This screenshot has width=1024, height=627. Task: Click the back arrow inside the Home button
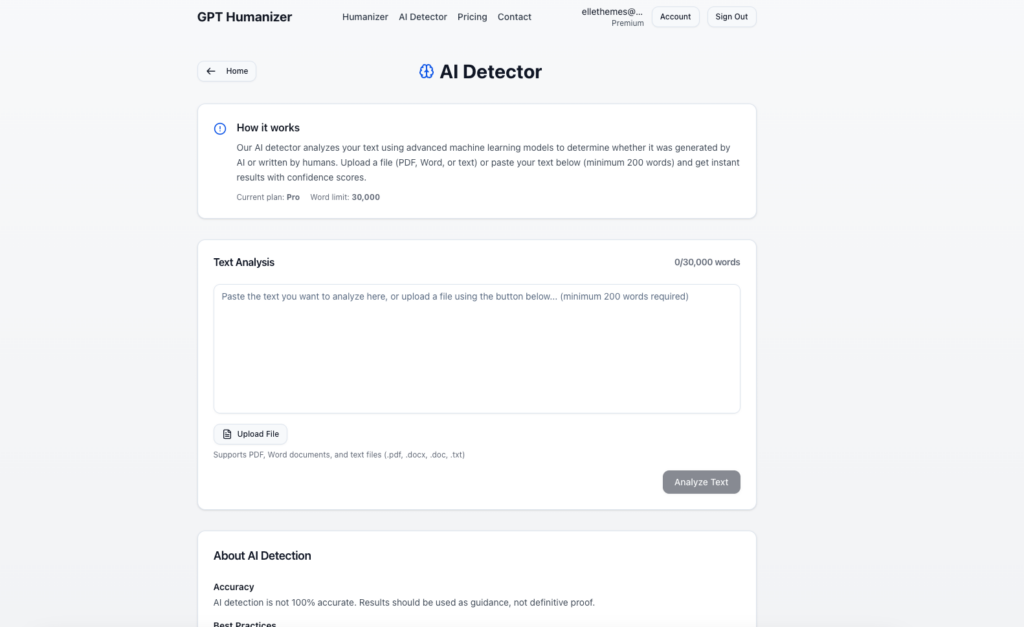click(x=210, y=71)
